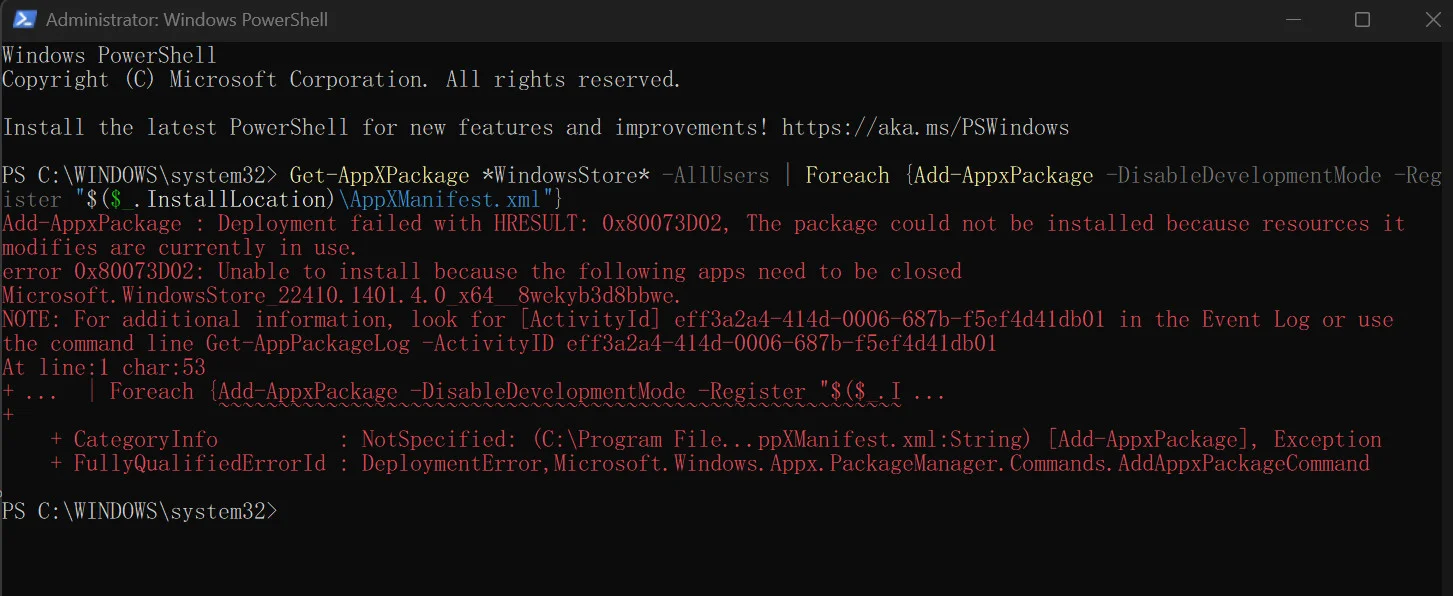Click the Get-AppXPackage command text
Image resolution: width=1453 pixels, height=596 pixels.
379,176
